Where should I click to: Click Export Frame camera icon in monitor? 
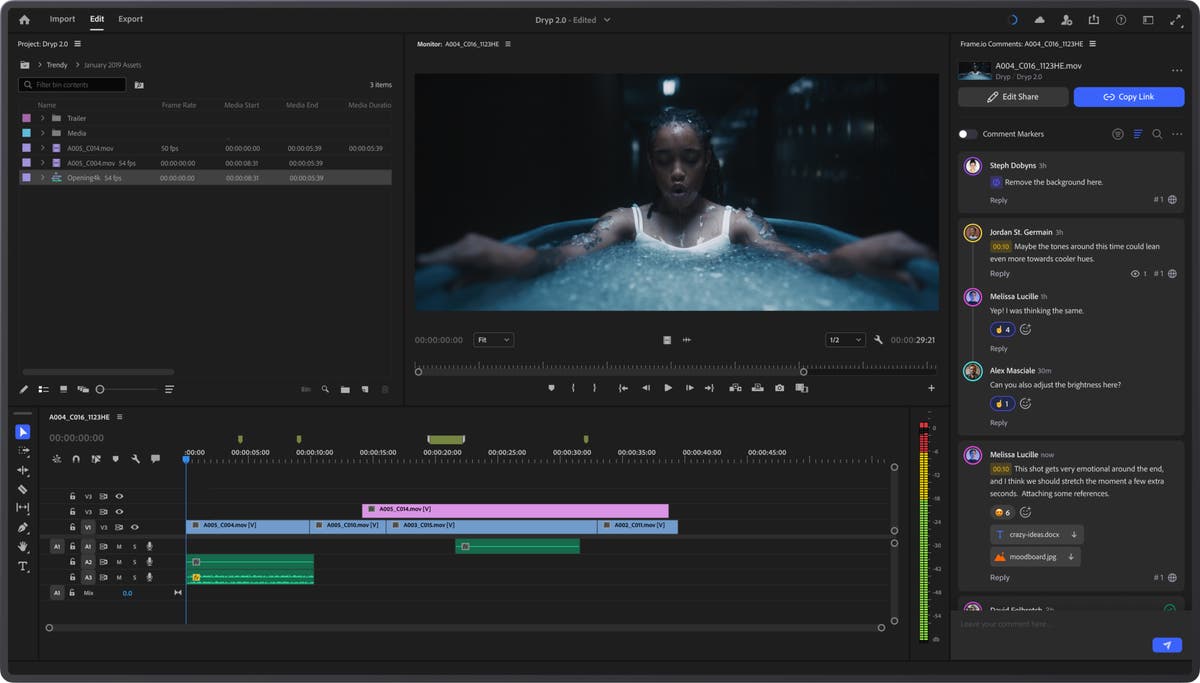point(779,388)
